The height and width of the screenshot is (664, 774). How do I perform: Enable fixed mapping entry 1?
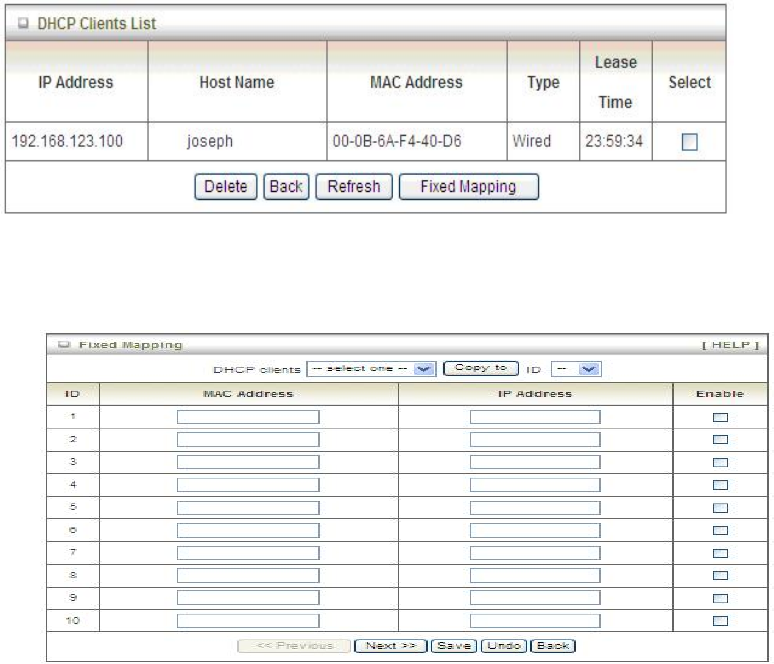[x=720, y=418]
